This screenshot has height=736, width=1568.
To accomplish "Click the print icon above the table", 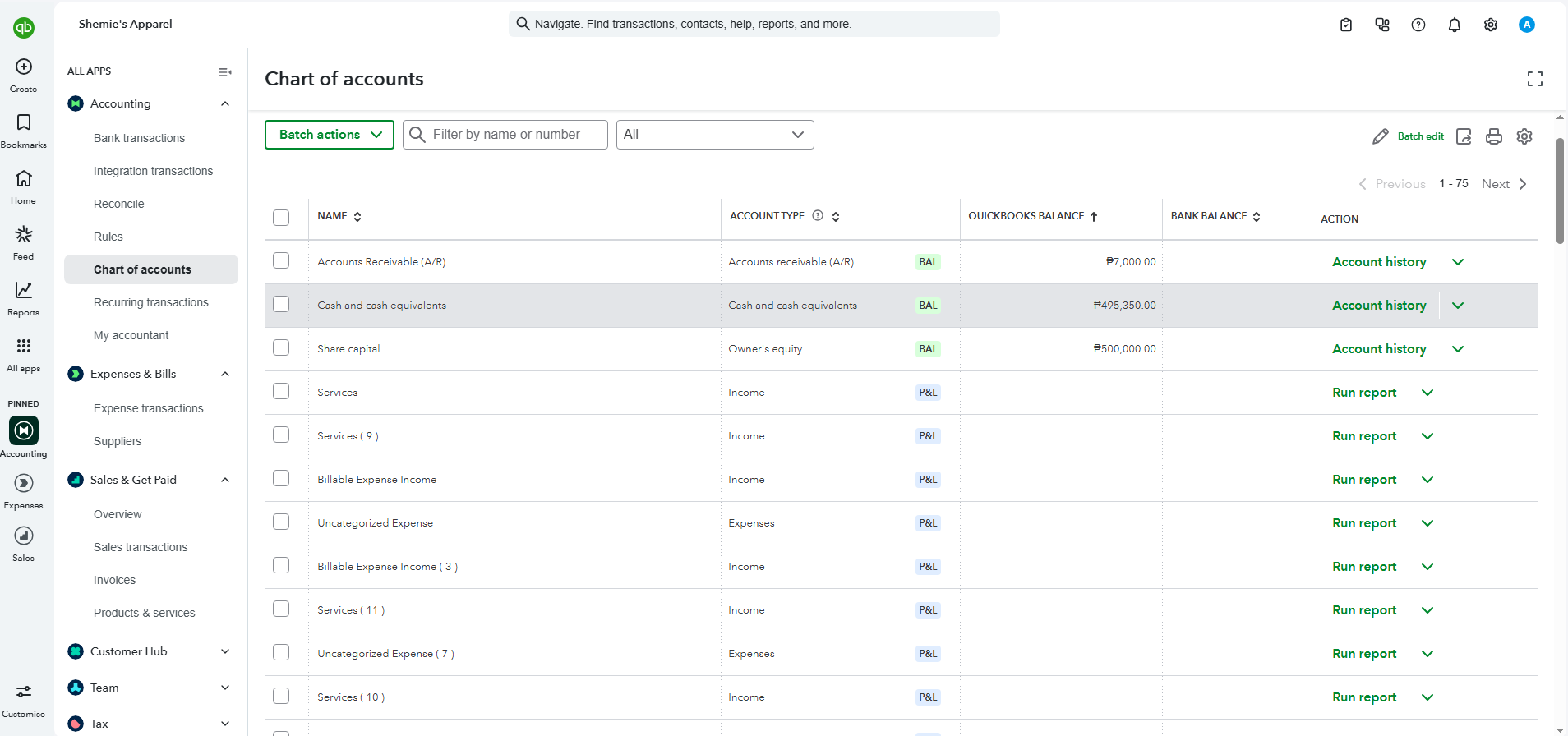I will tap(1493, 136).
